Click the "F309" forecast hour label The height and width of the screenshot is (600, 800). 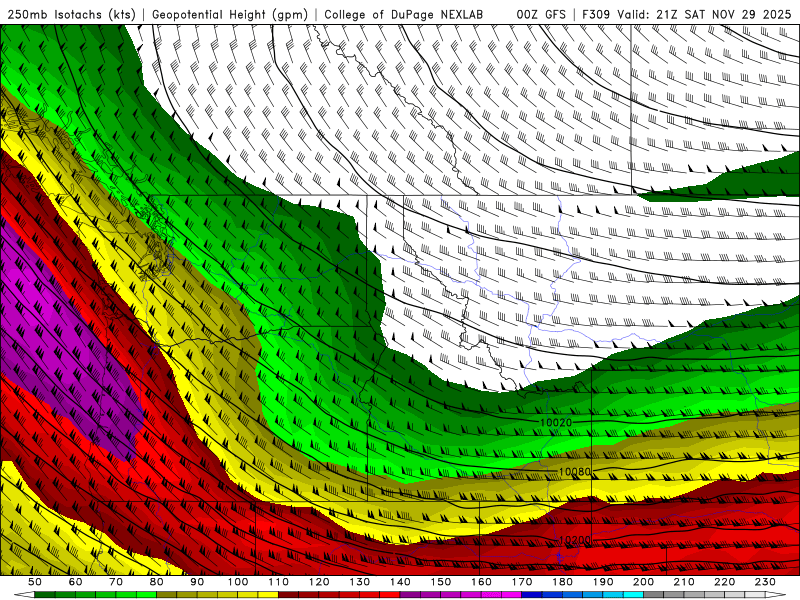[x=596, y=15]
